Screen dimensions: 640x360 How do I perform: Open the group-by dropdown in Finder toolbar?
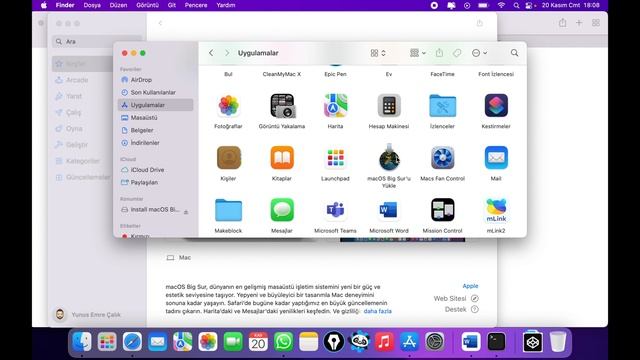click(418, 53)
